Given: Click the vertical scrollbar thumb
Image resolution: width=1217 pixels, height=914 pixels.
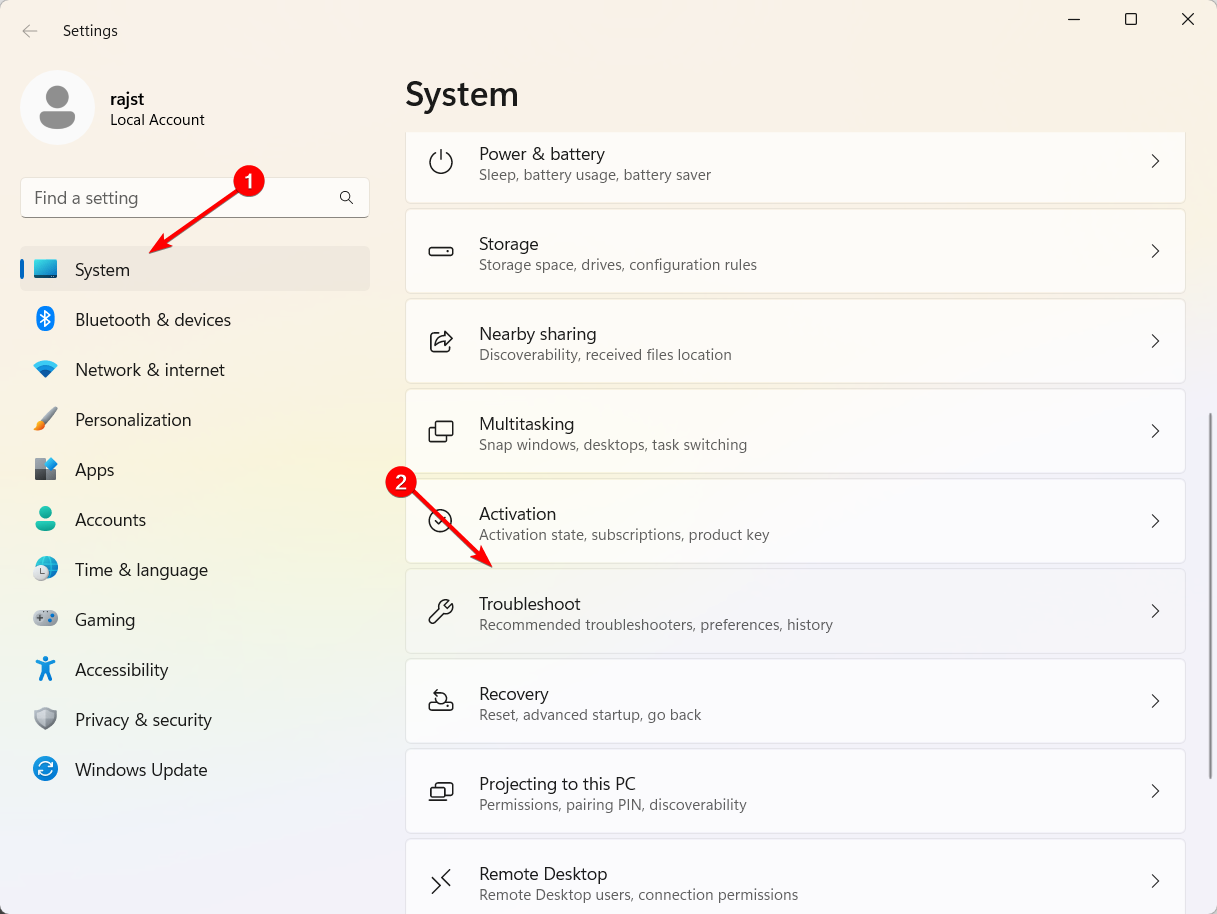Looking at the screenshot, I should (1210, 595).
